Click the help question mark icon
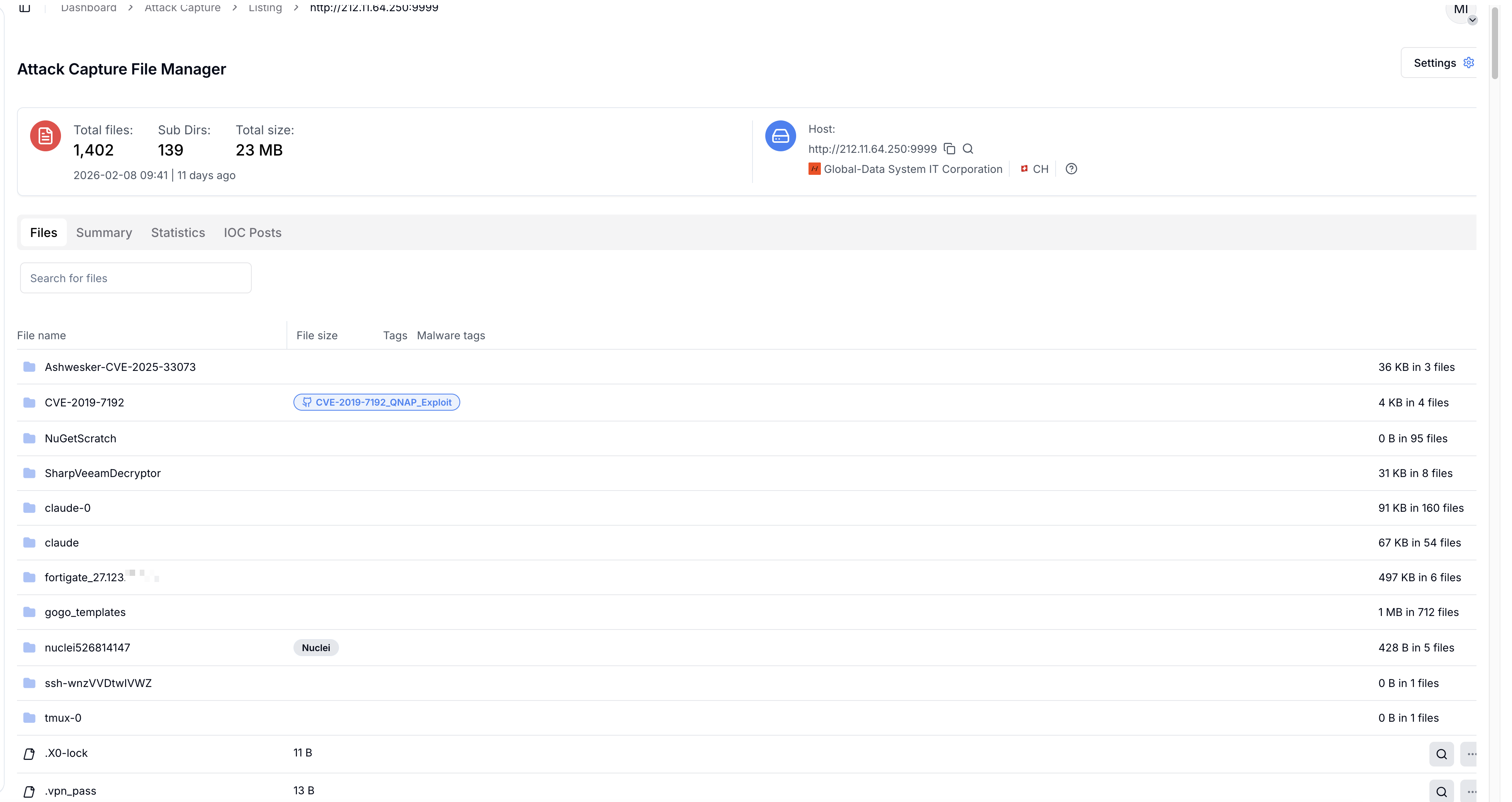Screen dimensions: 1512x802 [1071, 169]
